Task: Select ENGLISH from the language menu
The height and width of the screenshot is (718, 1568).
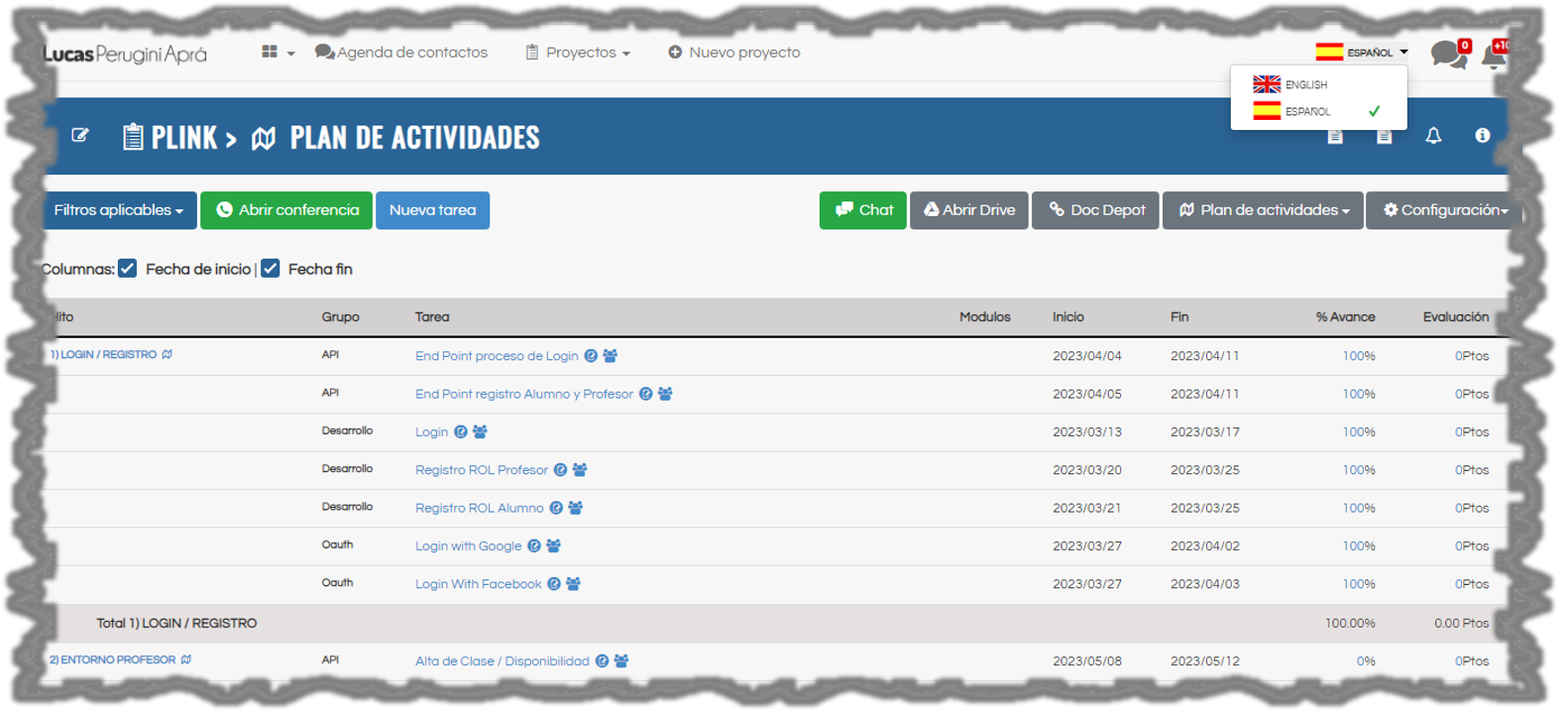Action: click(x=1305, y=85)
